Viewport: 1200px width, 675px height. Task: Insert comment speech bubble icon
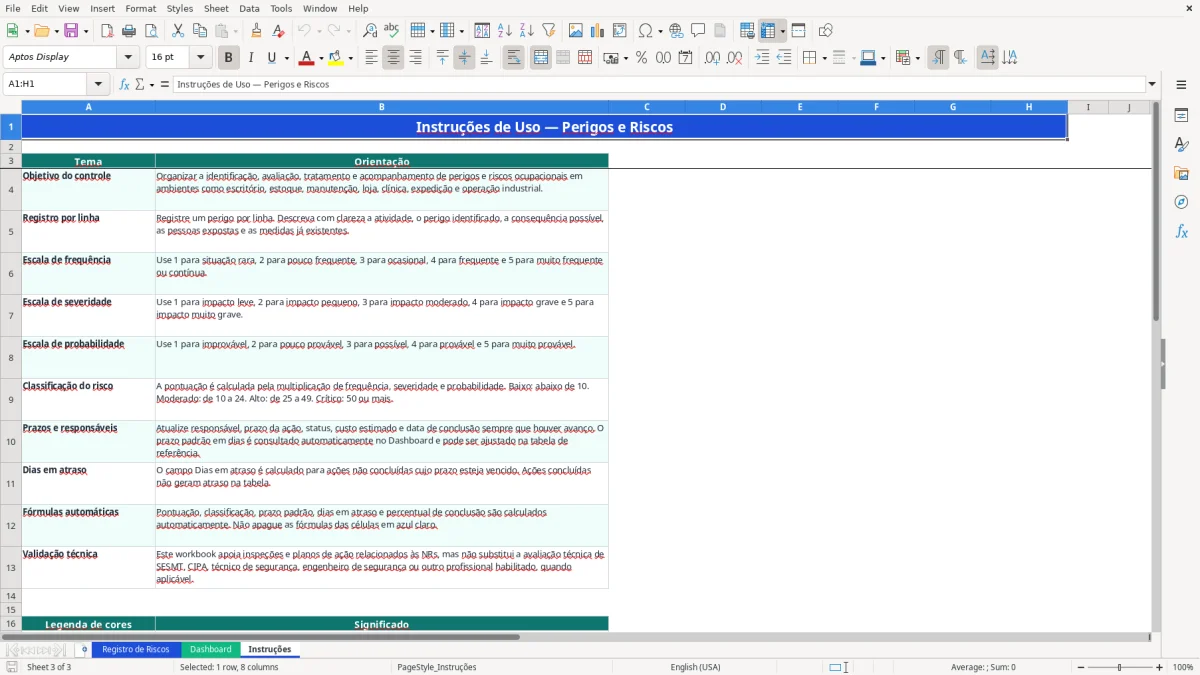pos(698,31)
